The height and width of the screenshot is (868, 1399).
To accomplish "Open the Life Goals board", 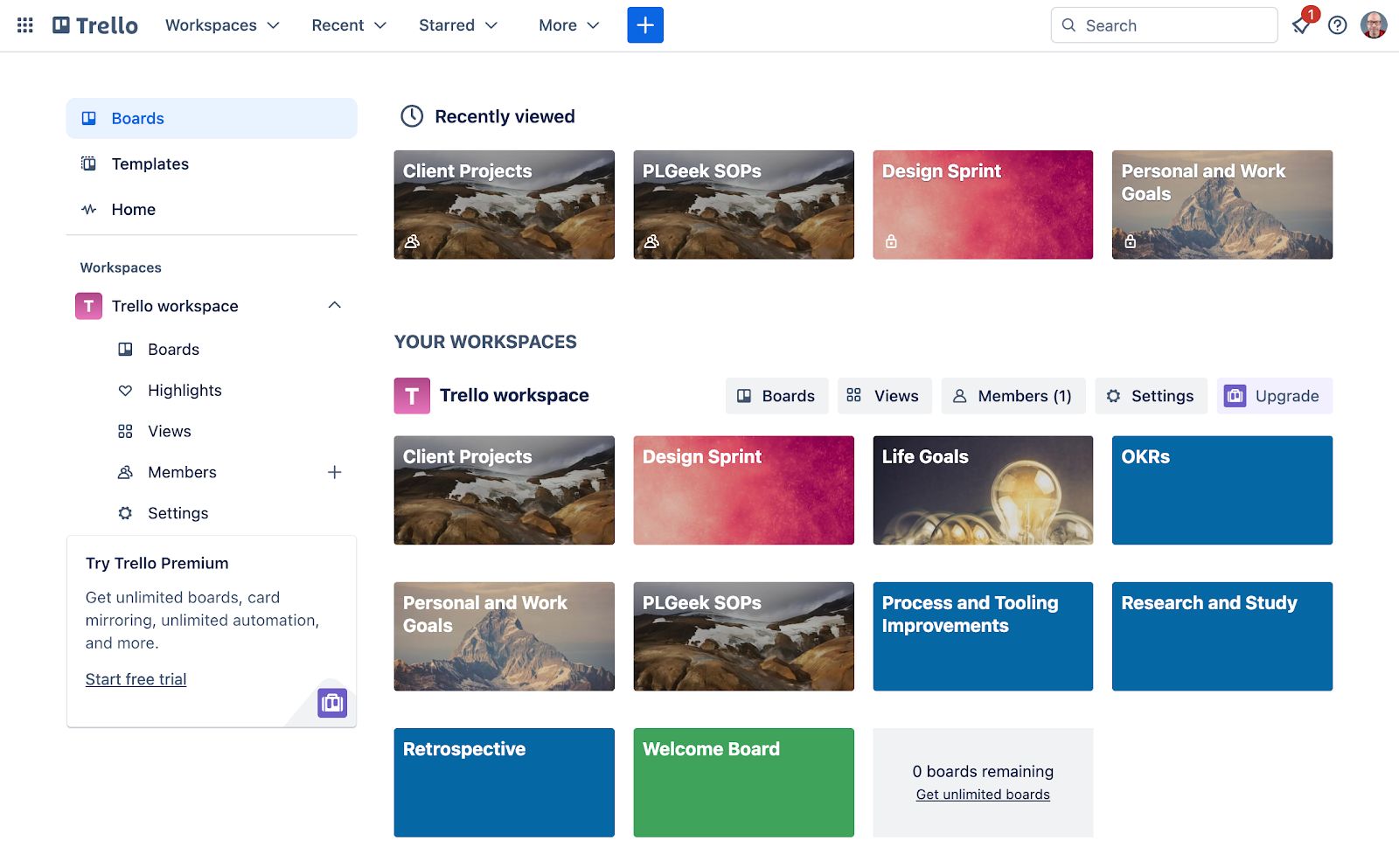I will coord(983,490).
